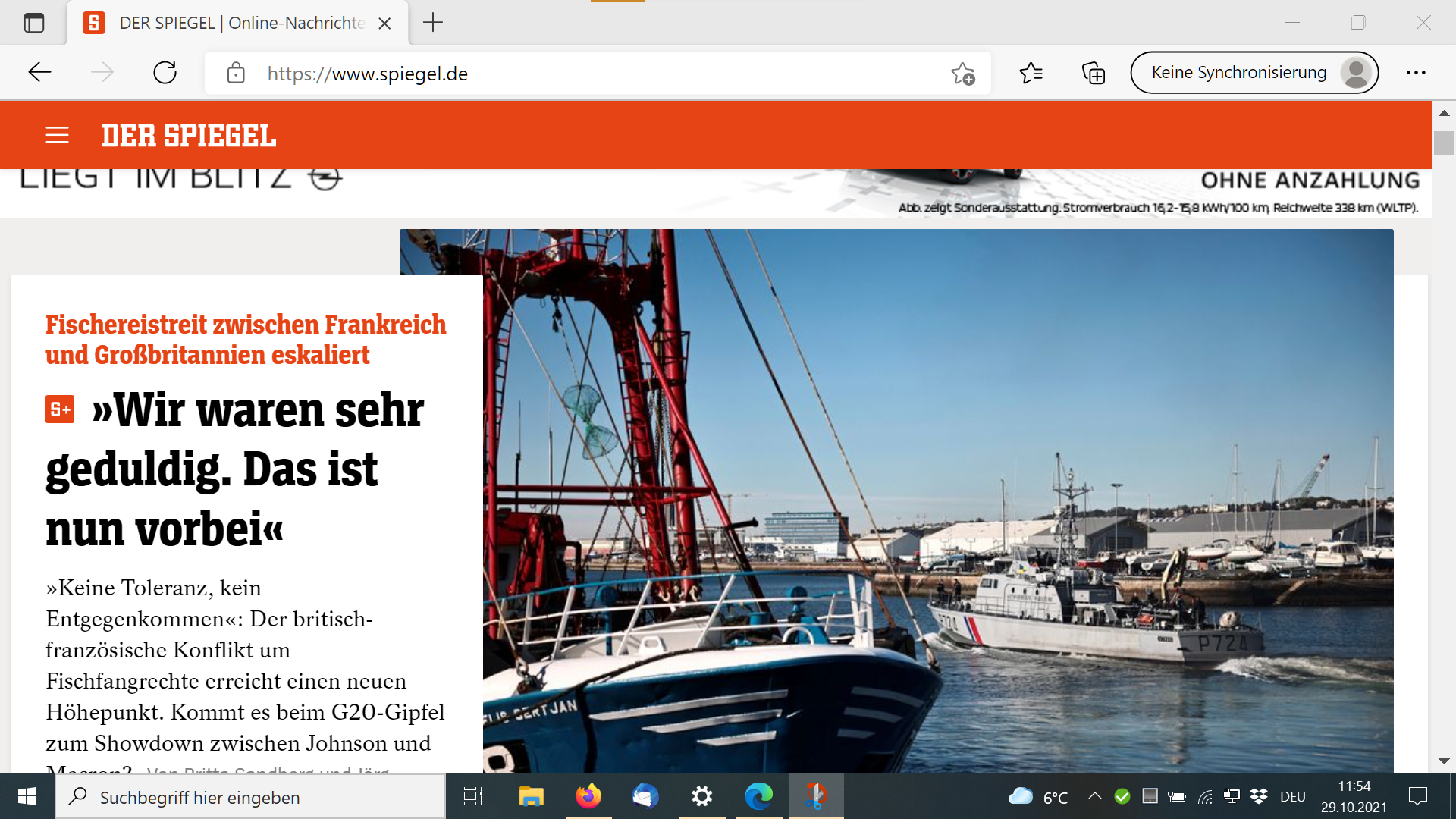The width and height of the screenshot is (1456, 819).
Task: Open the Fischereistreit headline article
Action: click(245, 339)
